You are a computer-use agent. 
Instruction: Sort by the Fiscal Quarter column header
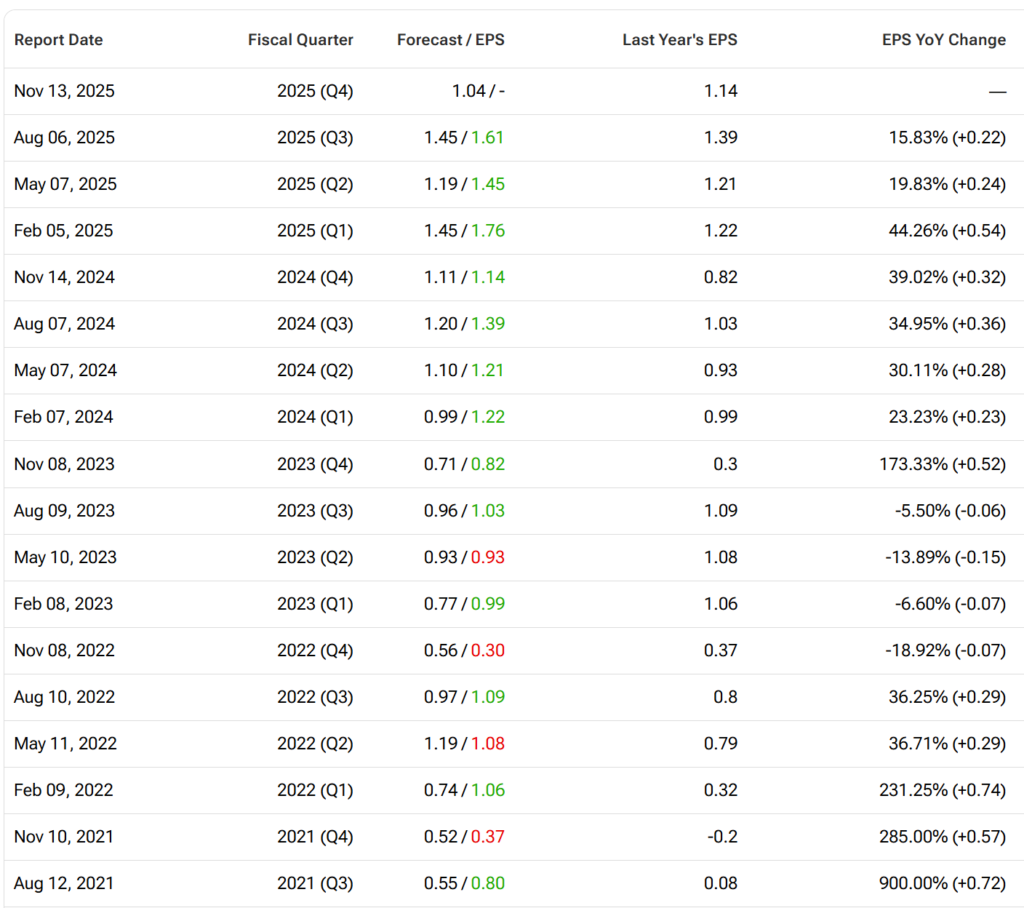click(x=300, y=40)
